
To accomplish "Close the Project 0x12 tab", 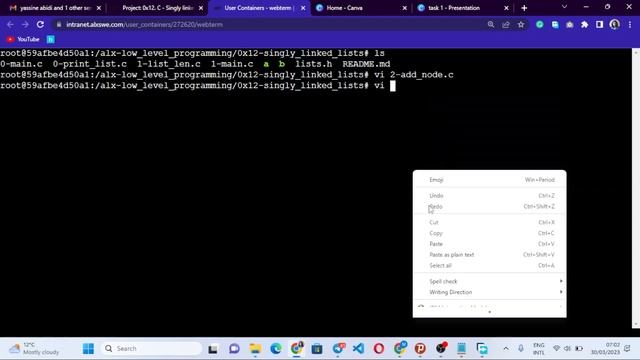I will click(201, 8).
